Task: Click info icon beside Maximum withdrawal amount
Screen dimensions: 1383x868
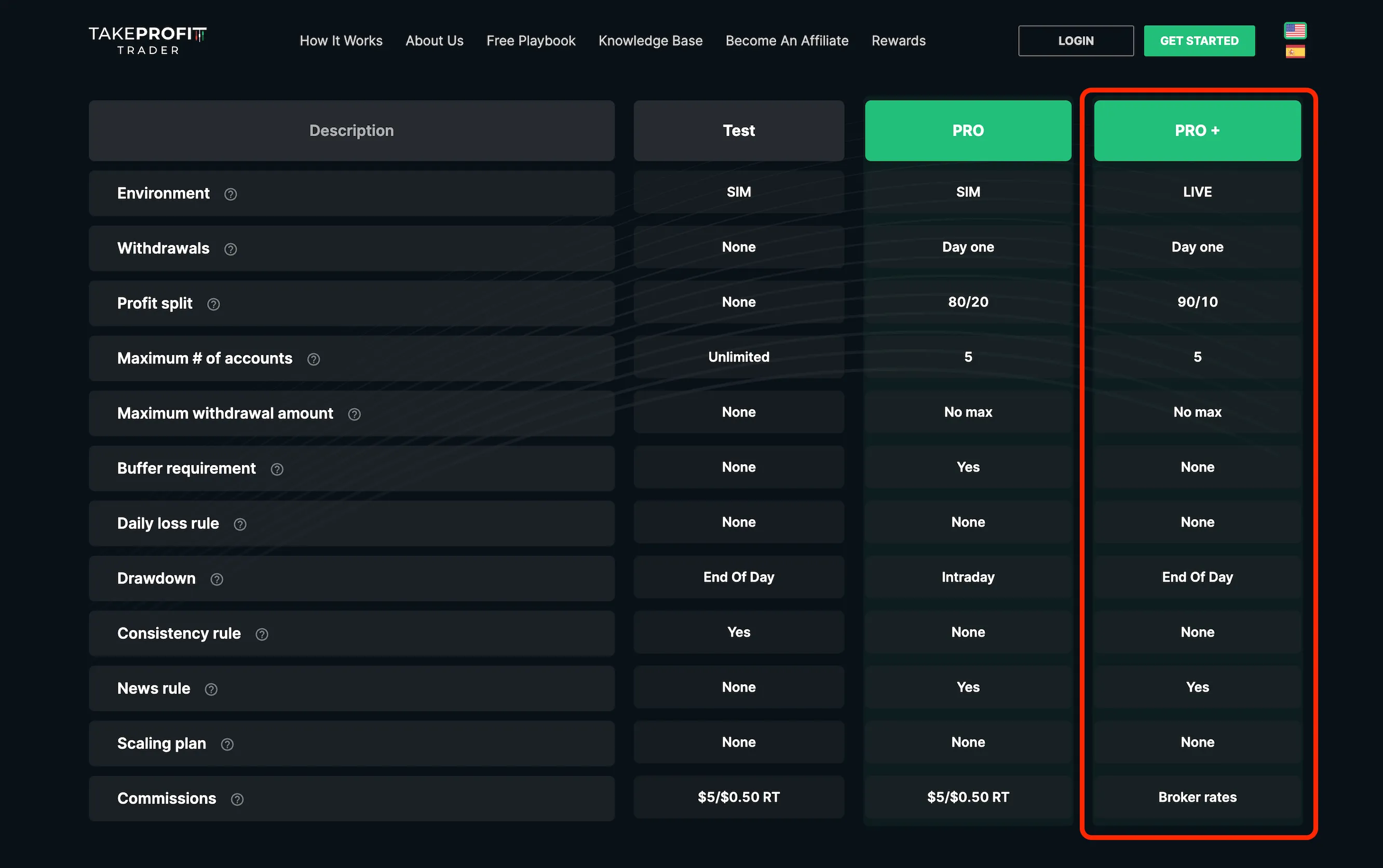Action: (354, 414)
